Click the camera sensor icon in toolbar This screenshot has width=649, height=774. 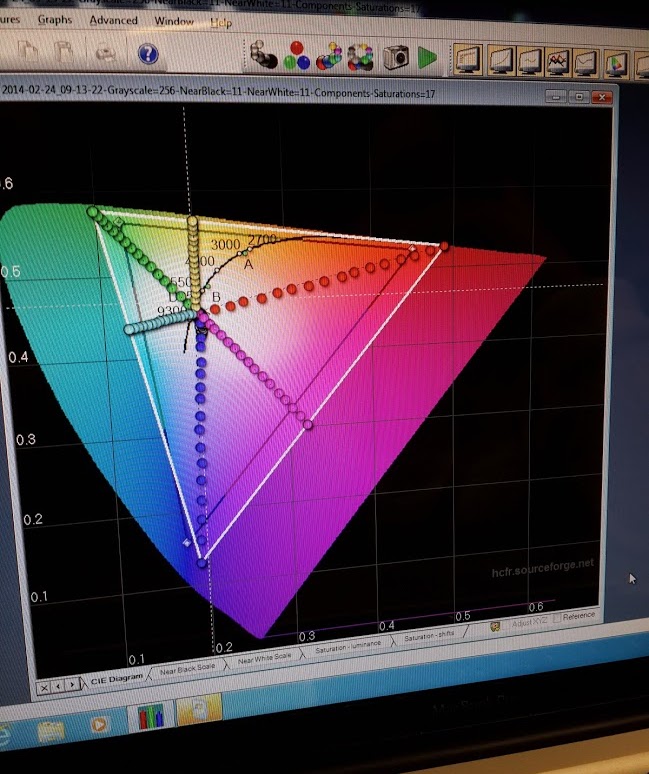(397, 57)
